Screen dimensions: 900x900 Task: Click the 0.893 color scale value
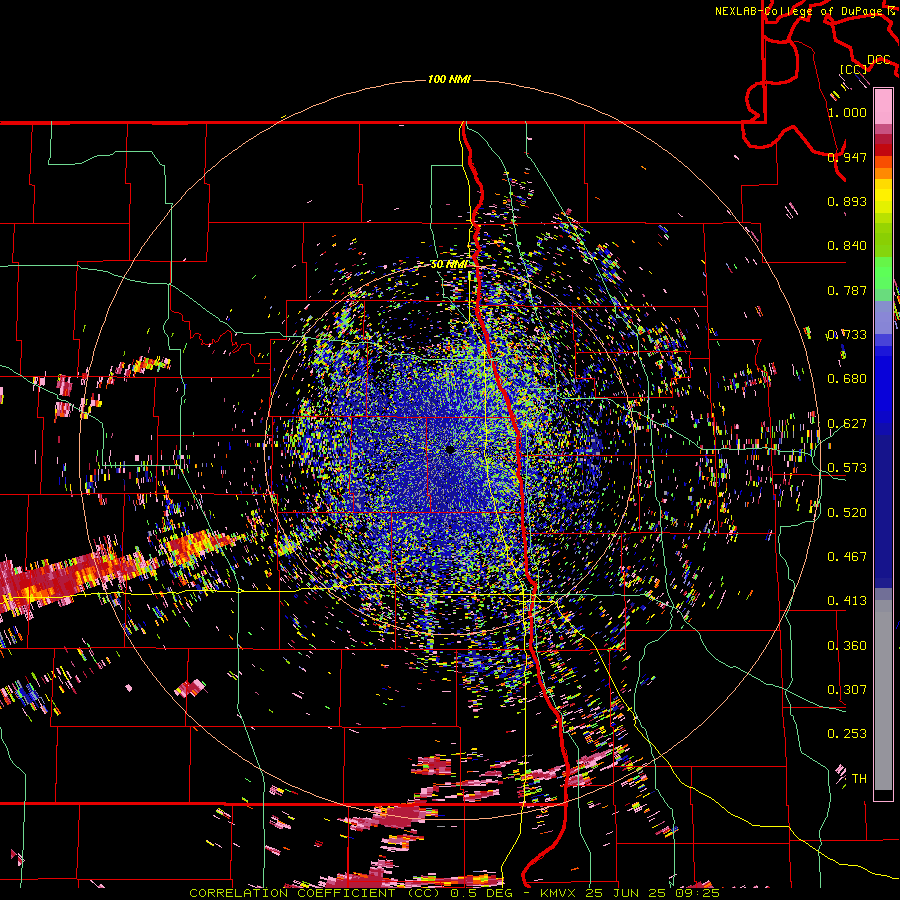(847, 201)
